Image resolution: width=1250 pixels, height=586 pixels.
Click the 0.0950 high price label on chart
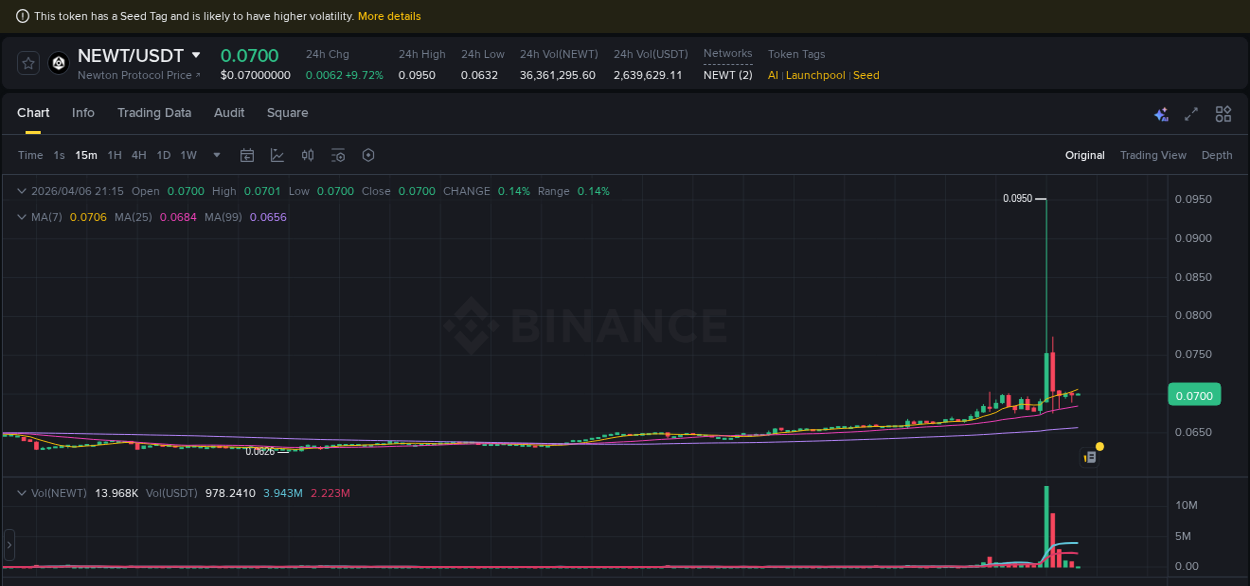(x=1017, y=199)
